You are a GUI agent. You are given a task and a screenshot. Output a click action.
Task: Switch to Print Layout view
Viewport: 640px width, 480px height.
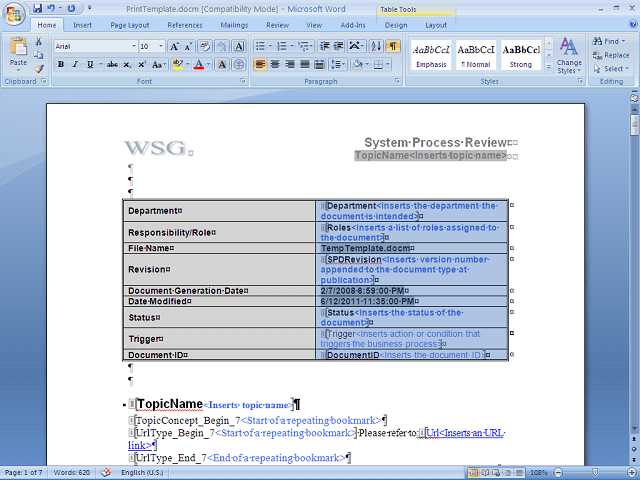474,473
